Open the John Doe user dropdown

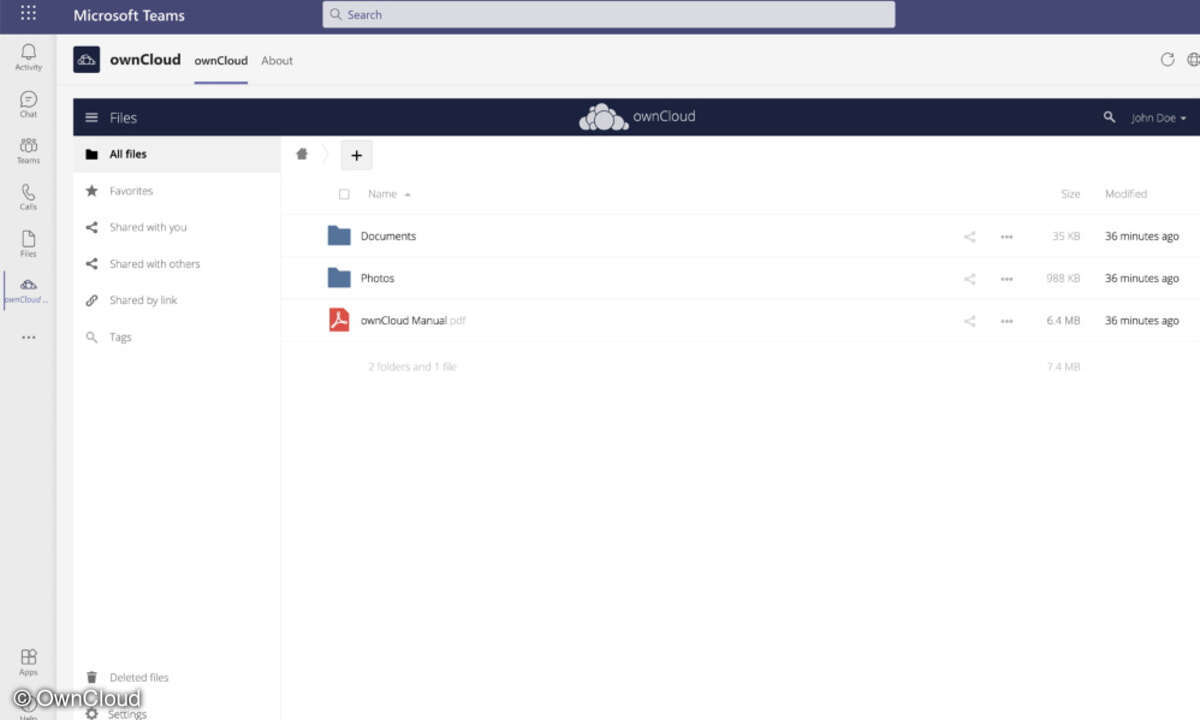tap(1159, 118)
